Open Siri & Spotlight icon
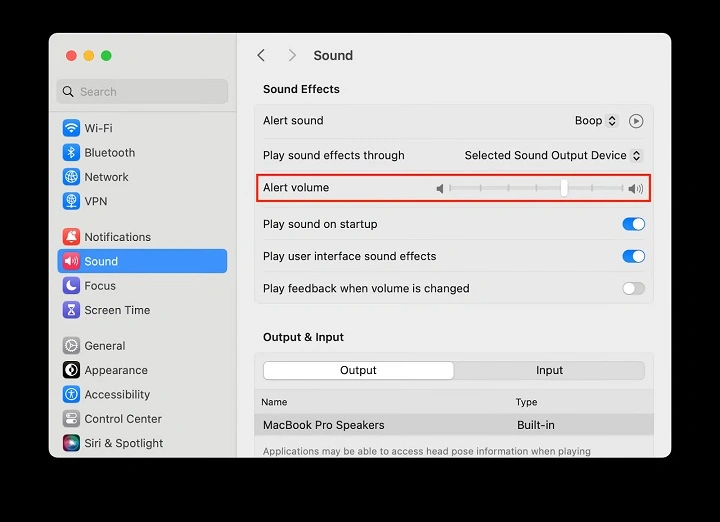 coord(71,443)
